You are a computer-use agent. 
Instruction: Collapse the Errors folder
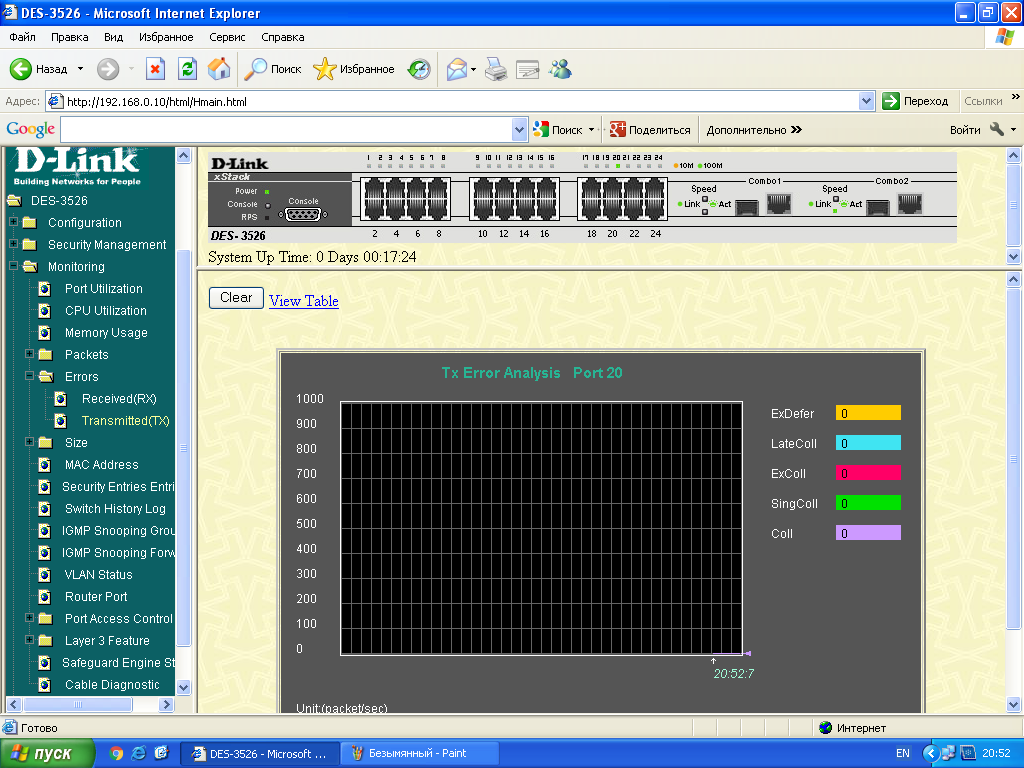(x=29, y=376)
